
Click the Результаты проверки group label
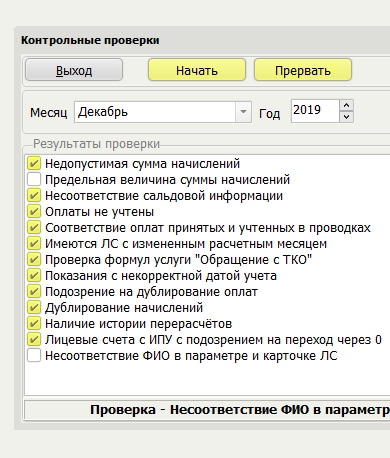96,144
